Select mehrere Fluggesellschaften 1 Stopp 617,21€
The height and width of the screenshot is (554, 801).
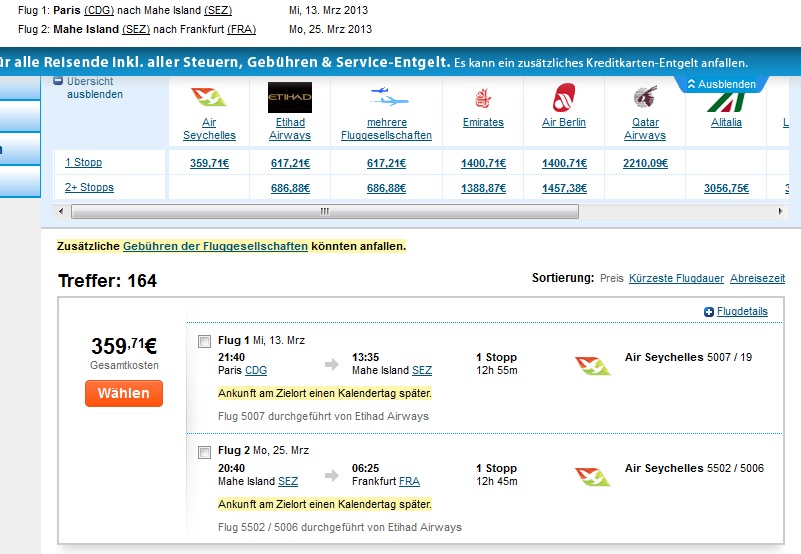[x=386, y=163]
